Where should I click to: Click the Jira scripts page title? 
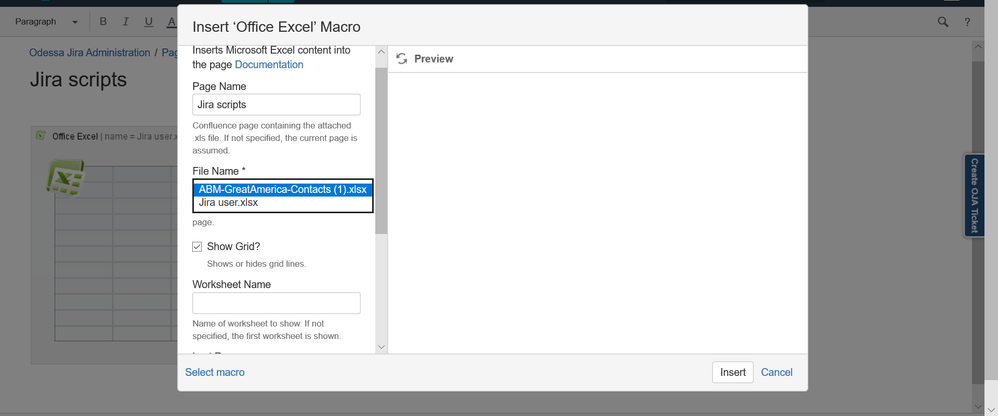[78, 80]
